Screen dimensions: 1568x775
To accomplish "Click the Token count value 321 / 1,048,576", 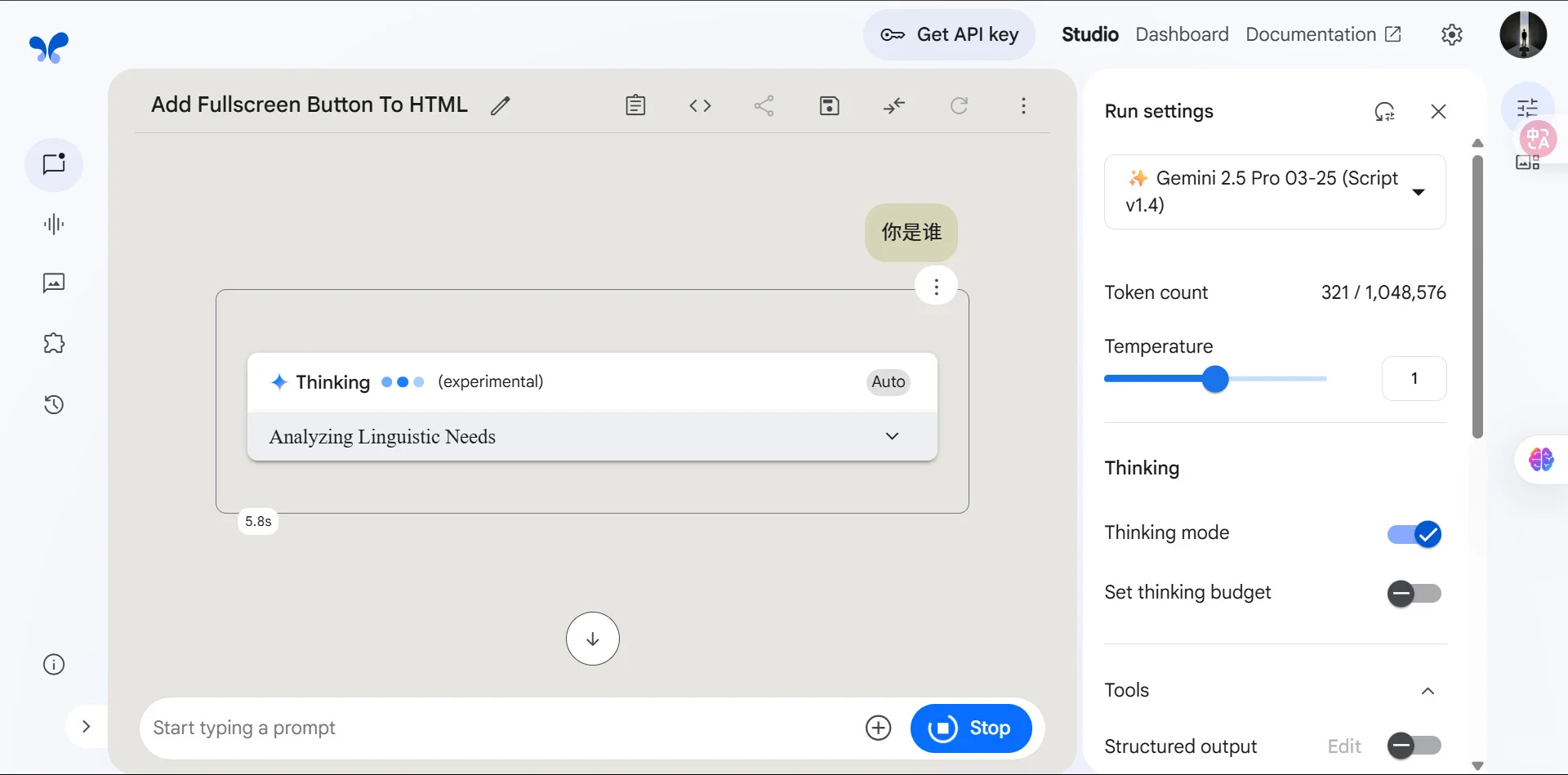I will point(1383,292).
